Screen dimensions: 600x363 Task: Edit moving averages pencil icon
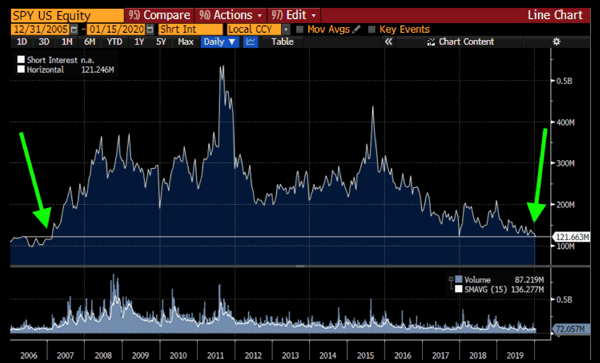pos(356,29)
